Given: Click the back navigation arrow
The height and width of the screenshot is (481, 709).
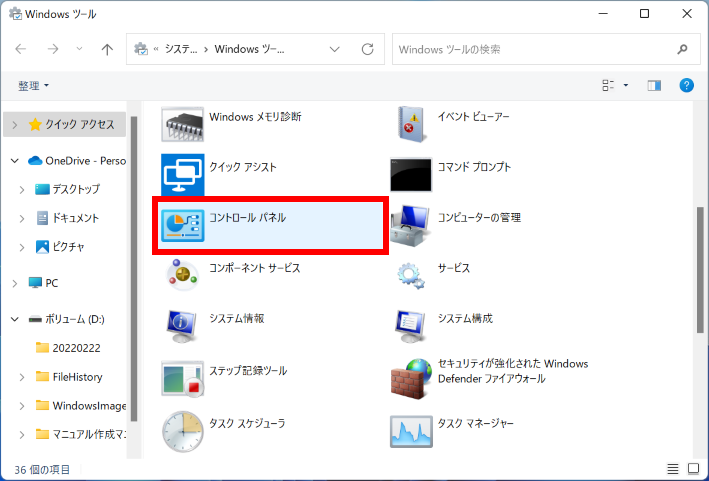Looking at the screenshot, I should 21,49.
